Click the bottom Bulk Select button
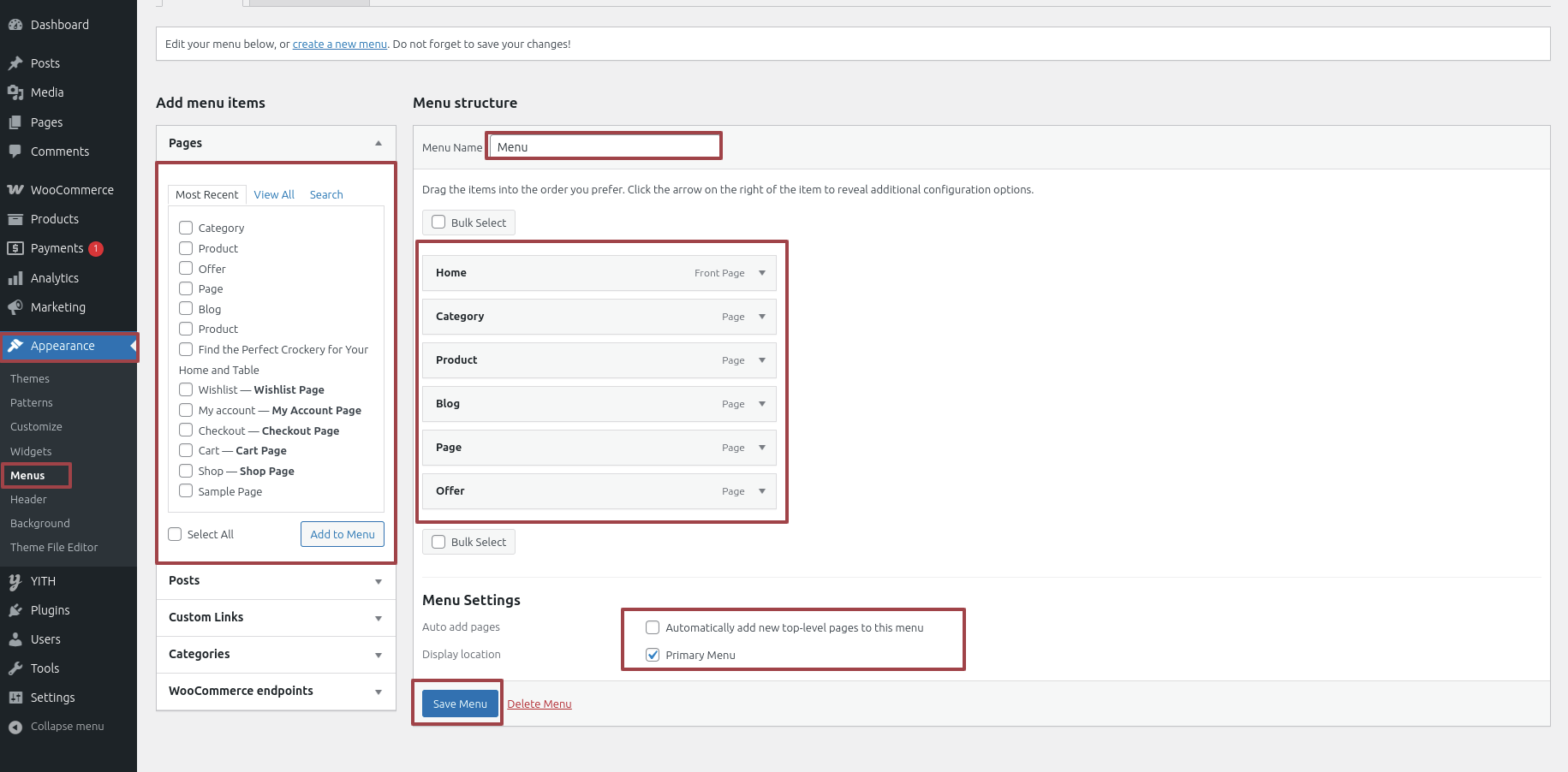 point(468,542)
